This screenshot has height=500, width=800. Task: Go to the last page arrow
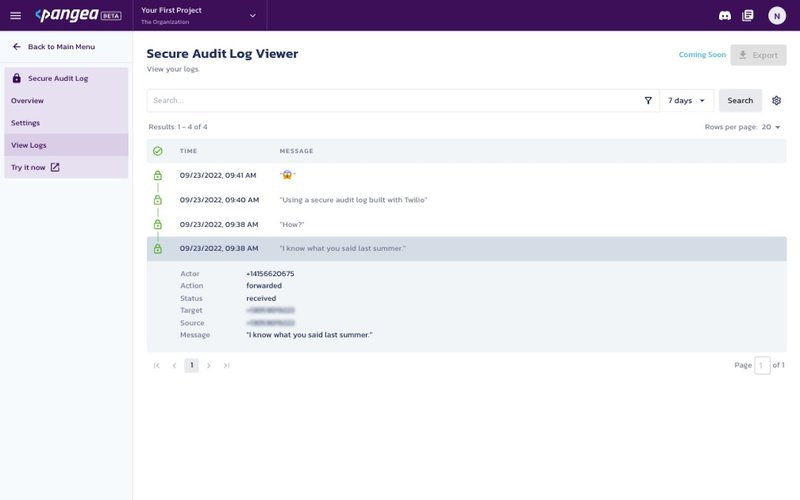point(227,366)
